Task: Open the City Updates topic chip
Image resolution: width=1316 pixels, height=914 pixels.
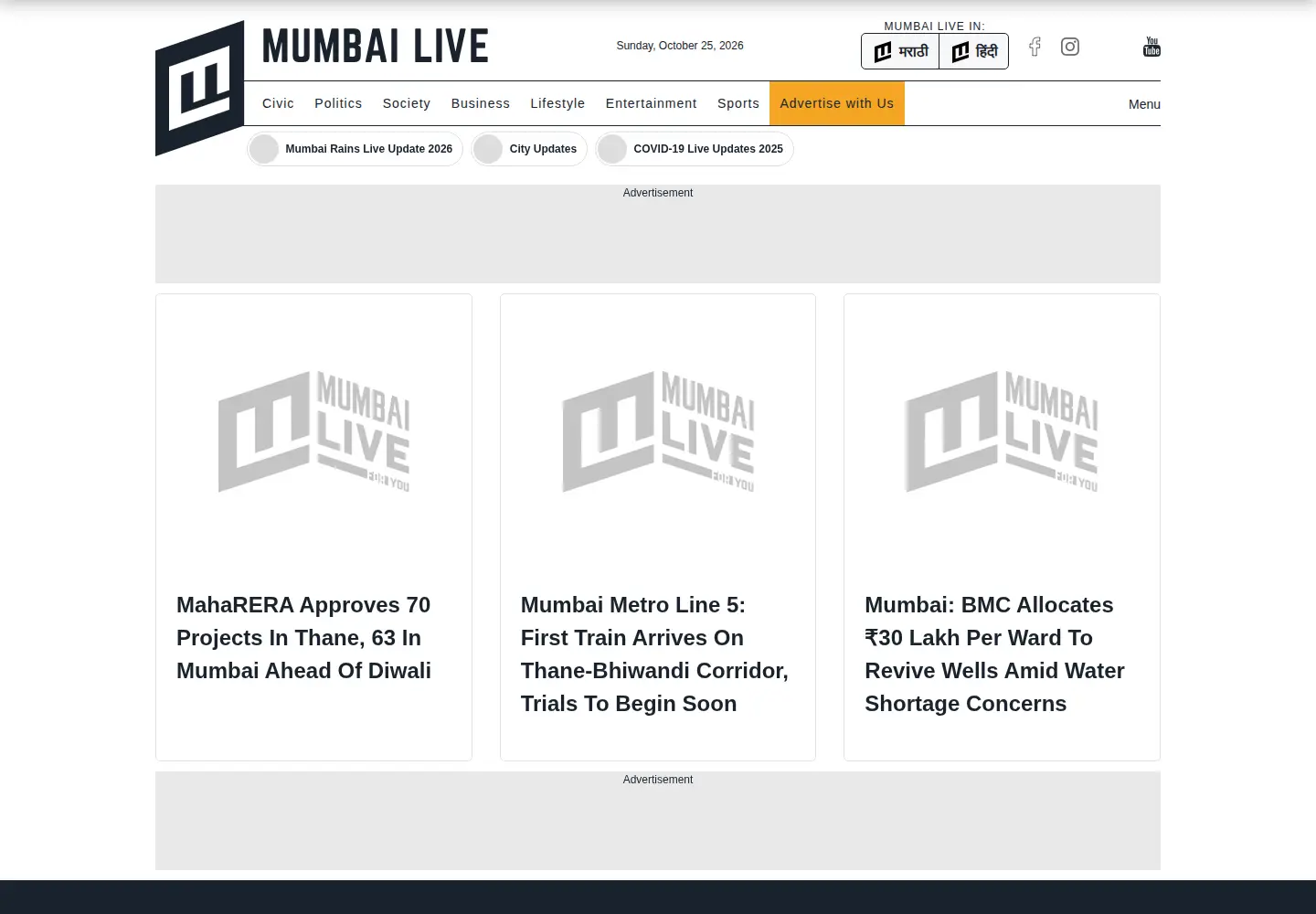Action: 529,149
